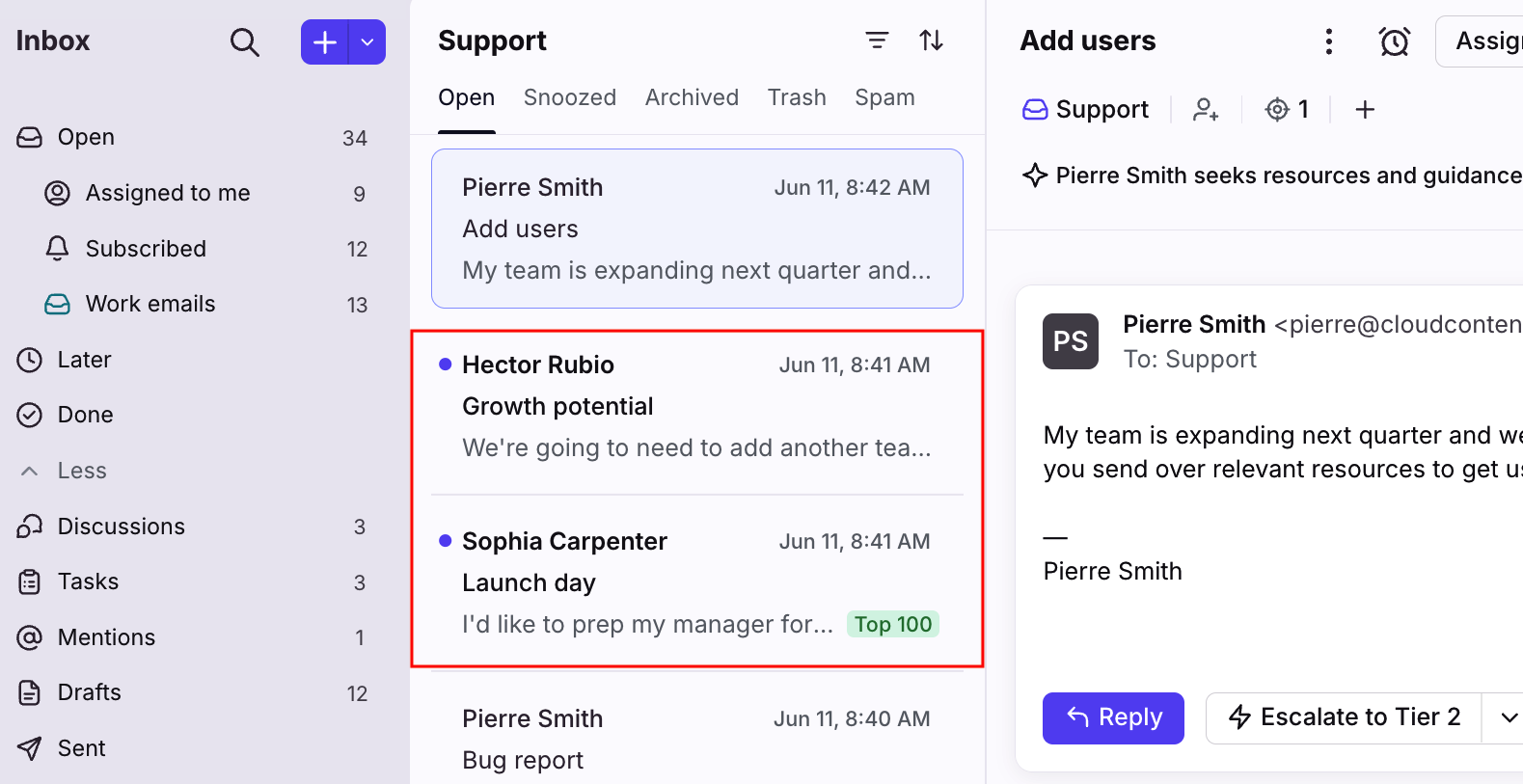Image resolution: width=1523 pixels, height=784 pixels.
Task: Click the Reply button
Action: point(1113,718)
